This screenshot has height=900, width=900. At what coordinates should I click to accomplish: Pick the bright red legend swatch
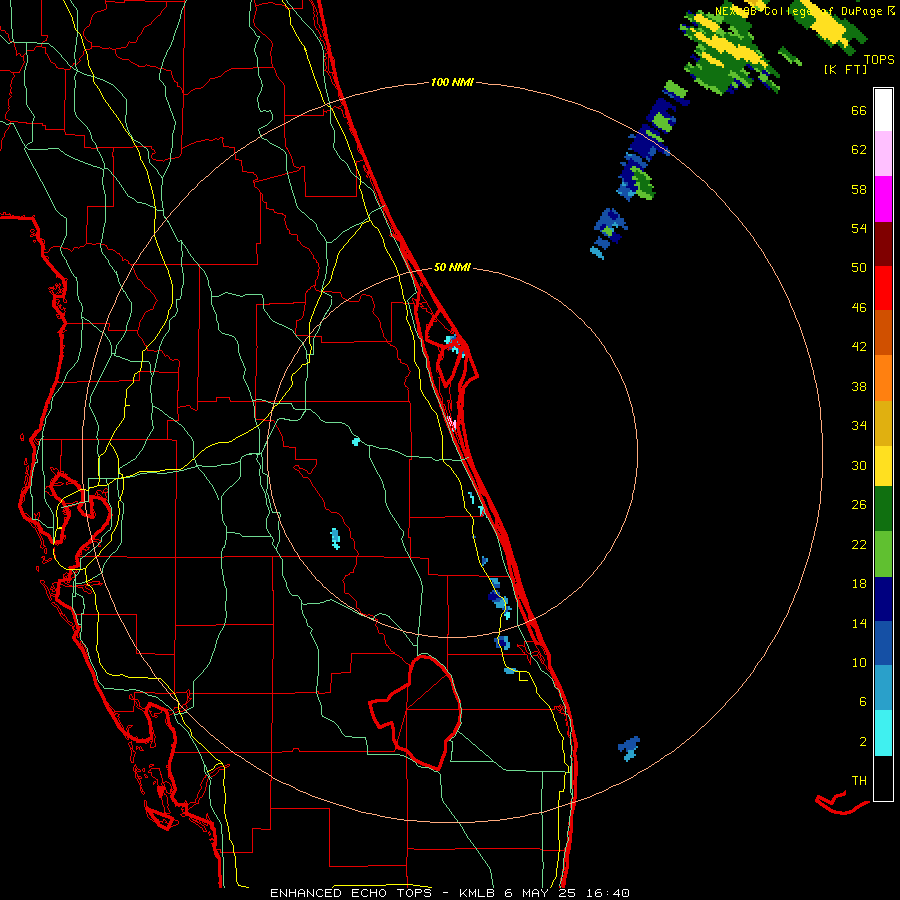click(883, 288)
